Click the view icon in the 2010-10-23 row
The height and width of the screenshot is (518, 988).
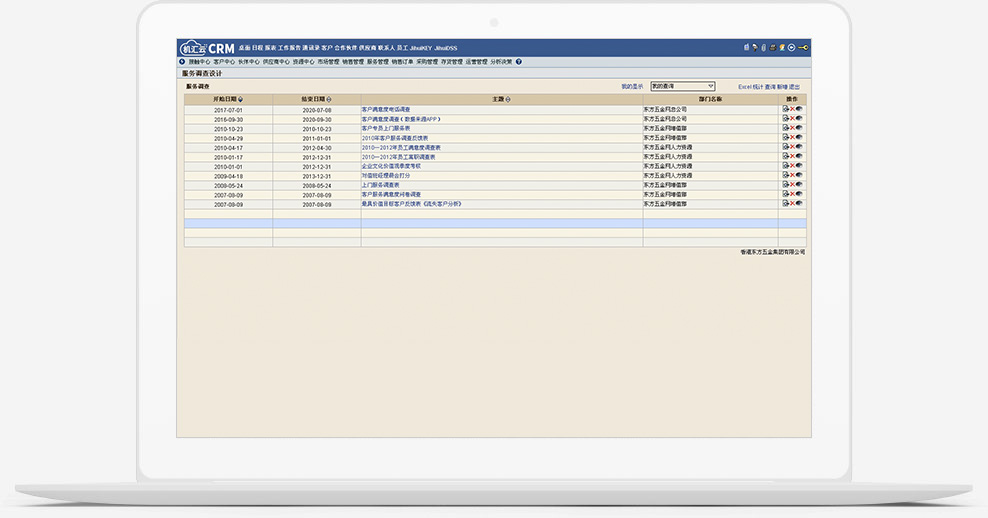800,128
